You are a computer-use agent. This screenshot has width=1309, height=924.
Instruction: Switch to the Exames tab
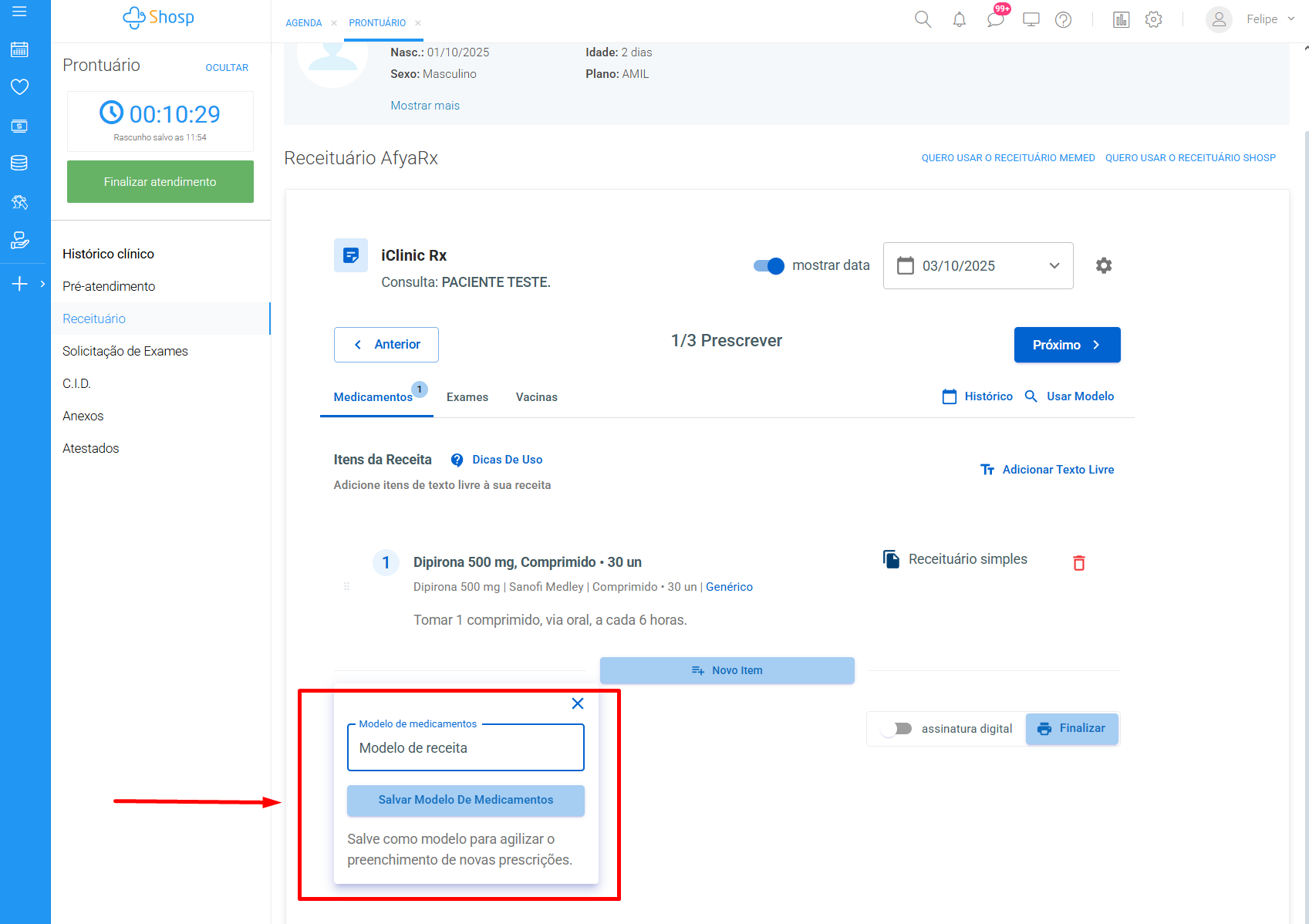467,397
